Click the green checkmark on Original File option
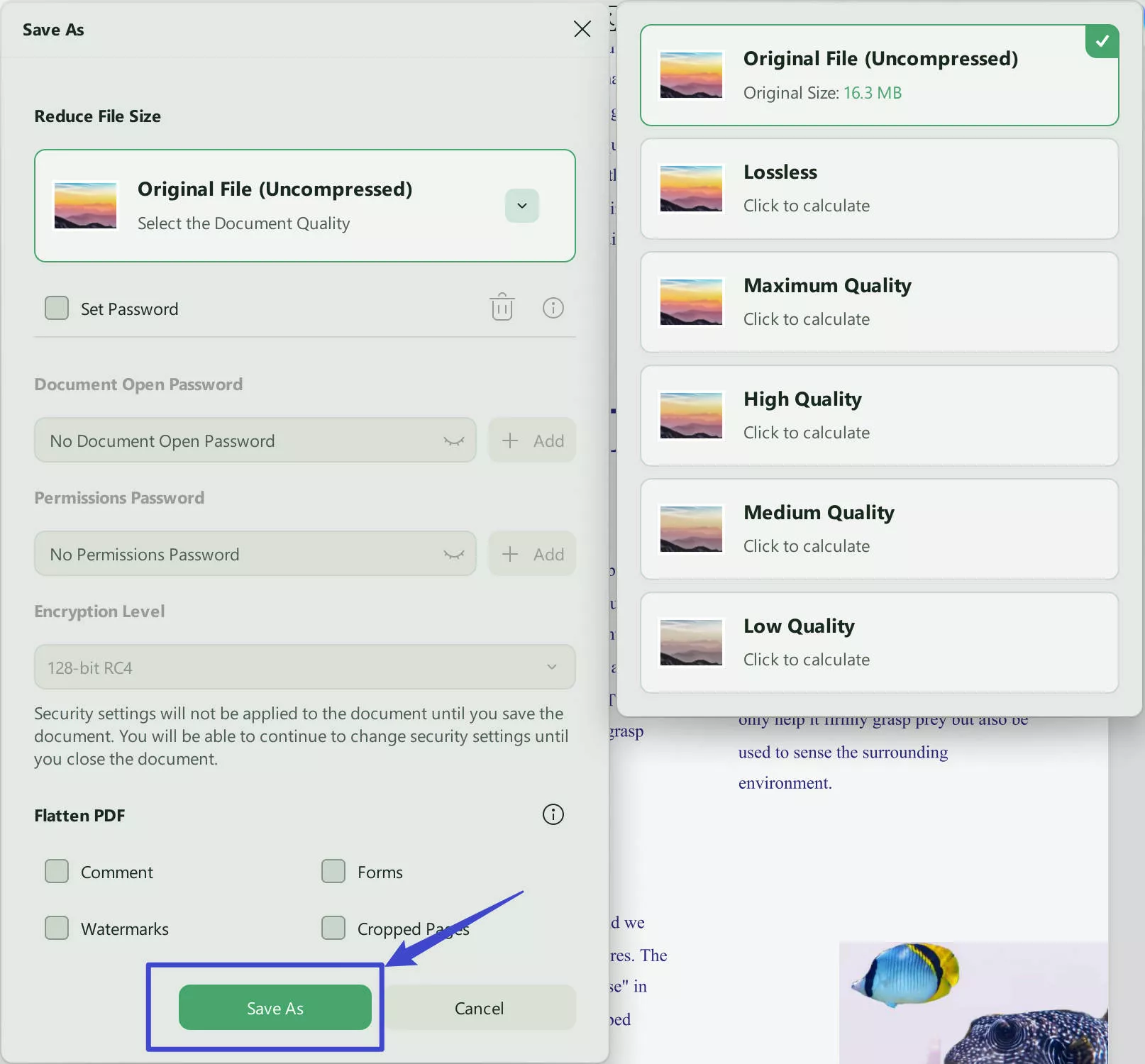This screenshot has width=1145, height=1064. [x=1102, y=41]
